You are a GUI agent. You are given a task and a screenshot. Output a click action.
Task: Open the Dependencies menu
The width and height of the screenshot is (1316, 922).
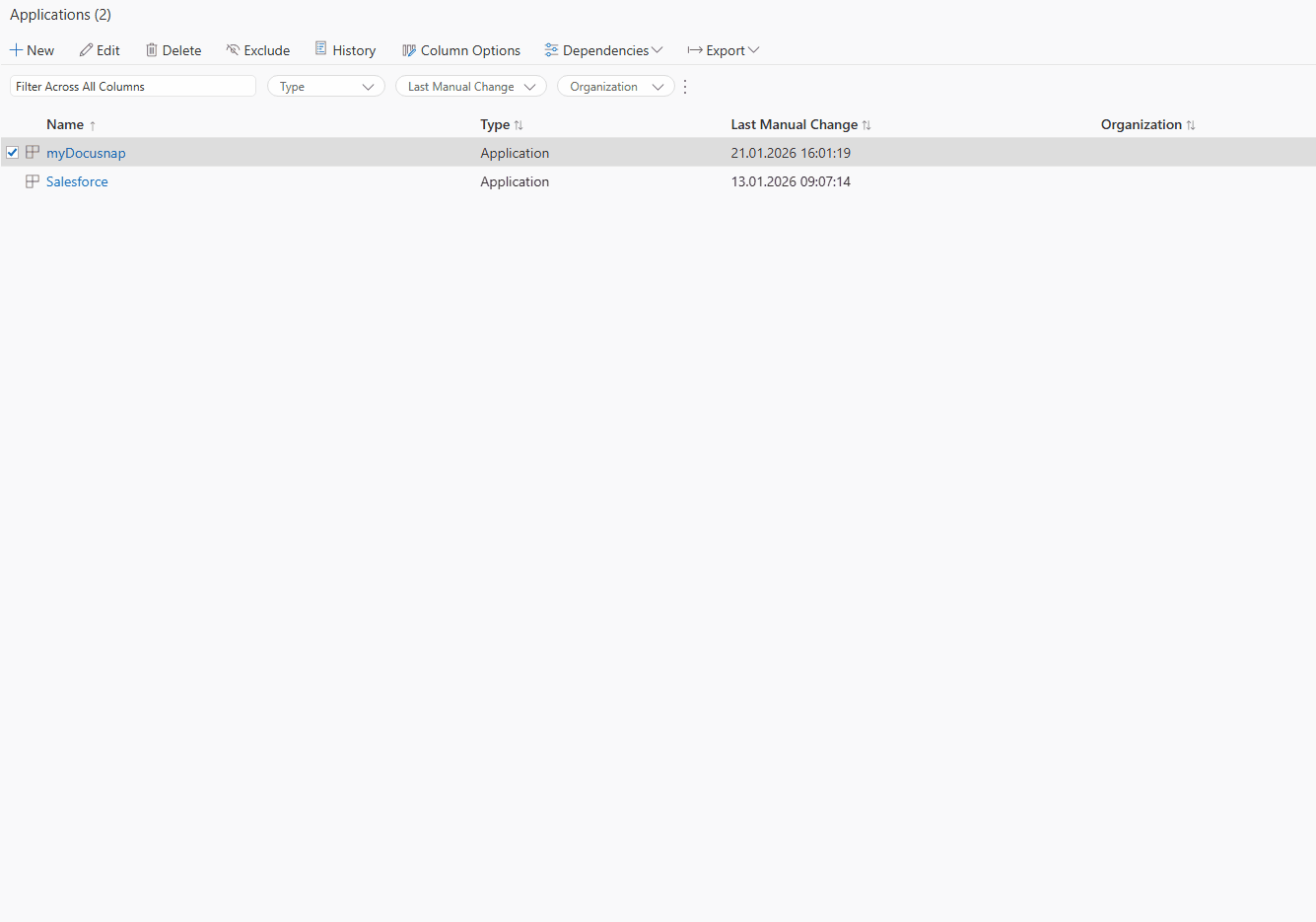(603, 49)
